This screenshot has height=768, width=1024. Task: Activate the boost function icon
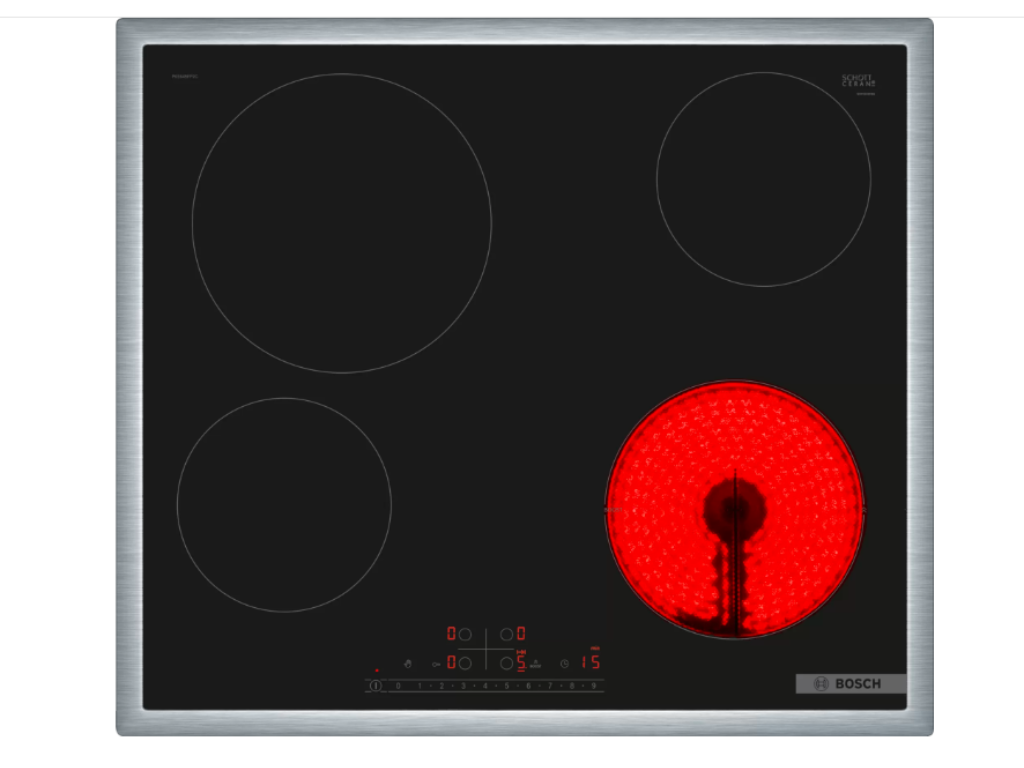coord(534,663)
